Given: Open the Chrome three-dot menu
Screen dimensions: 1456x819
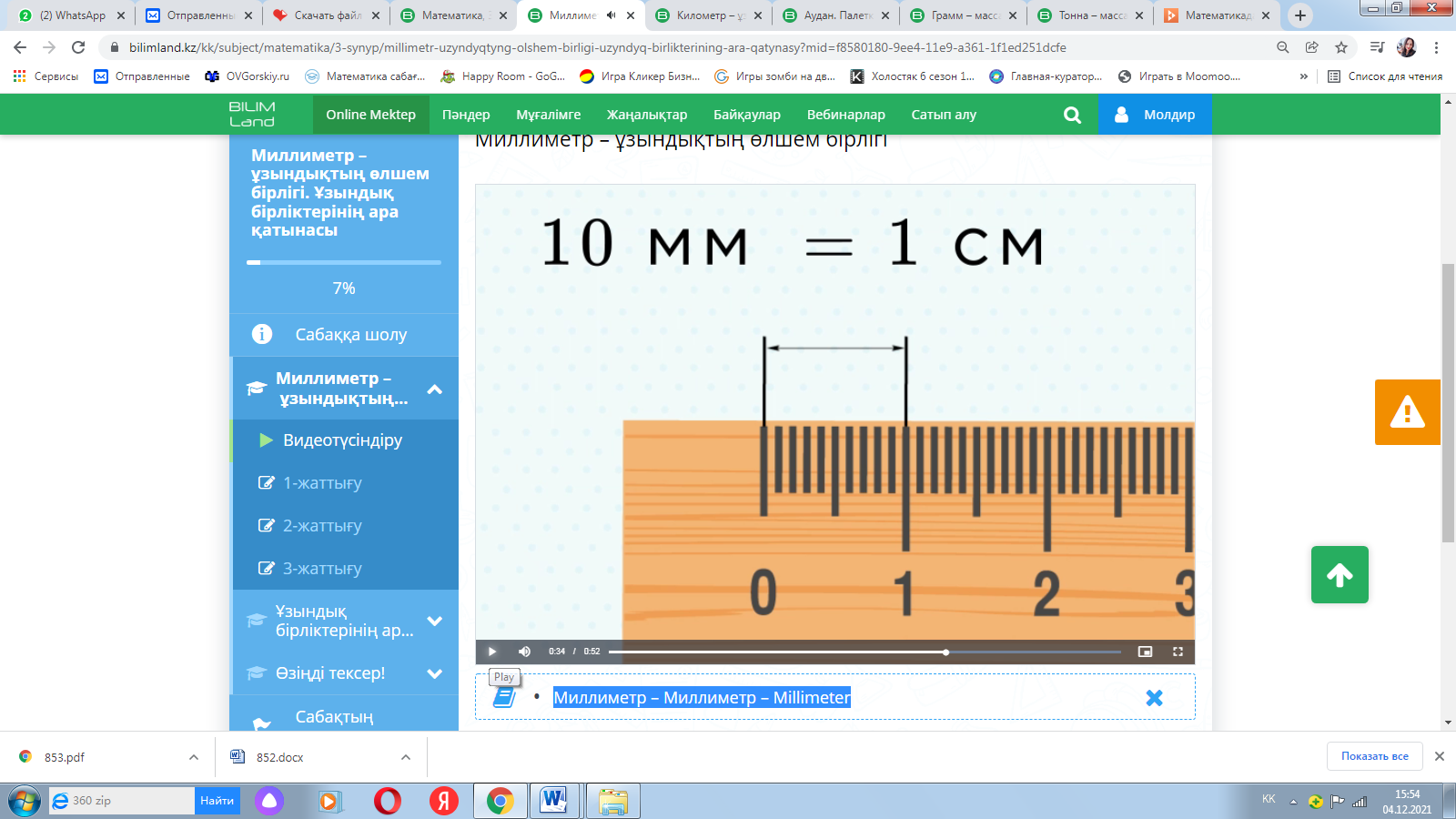Looking at the screenshot, I should [1437, 47].
